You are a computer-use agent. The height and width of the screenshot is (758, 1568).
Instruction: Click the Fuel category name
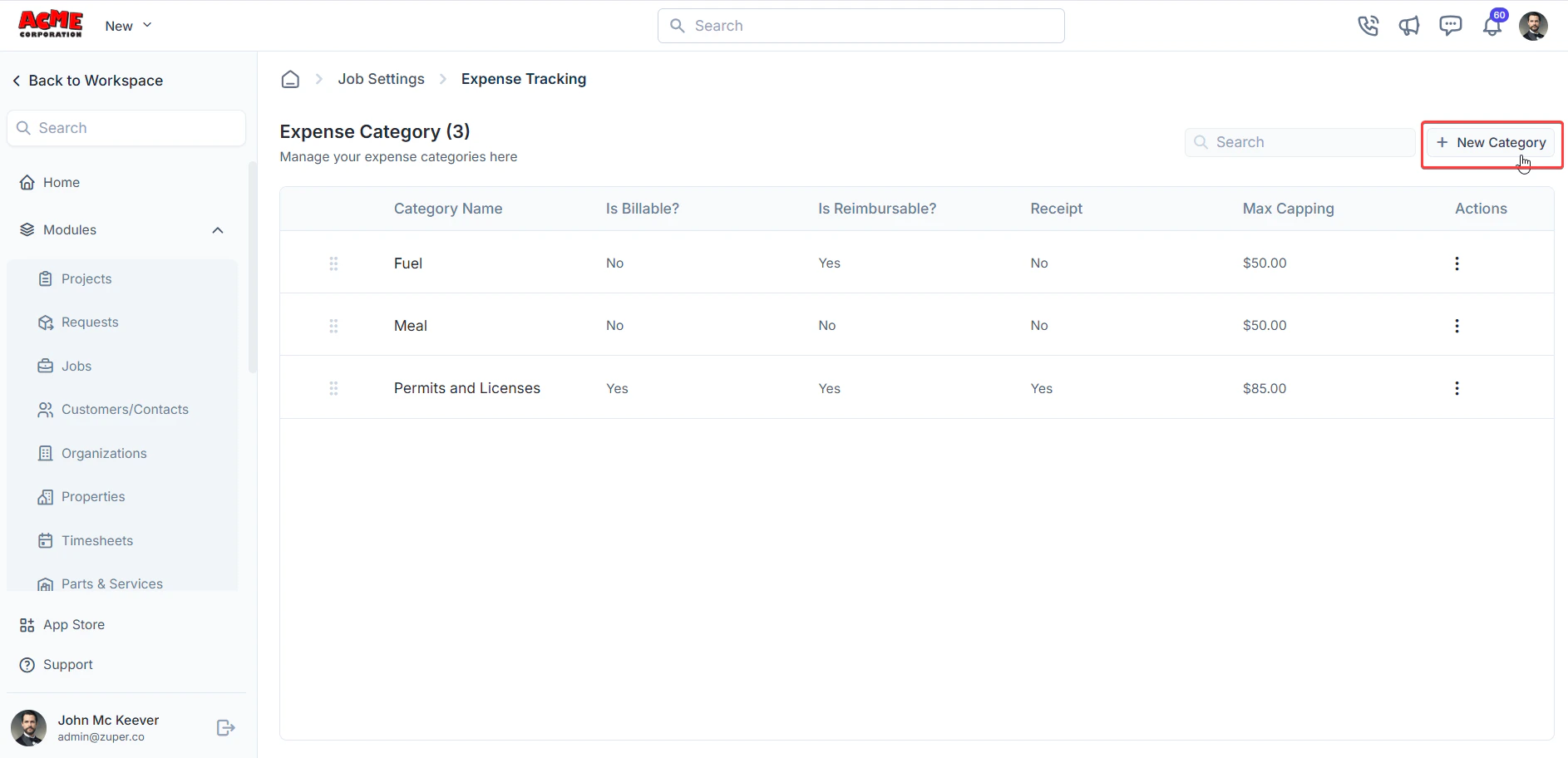coord(408,263)
